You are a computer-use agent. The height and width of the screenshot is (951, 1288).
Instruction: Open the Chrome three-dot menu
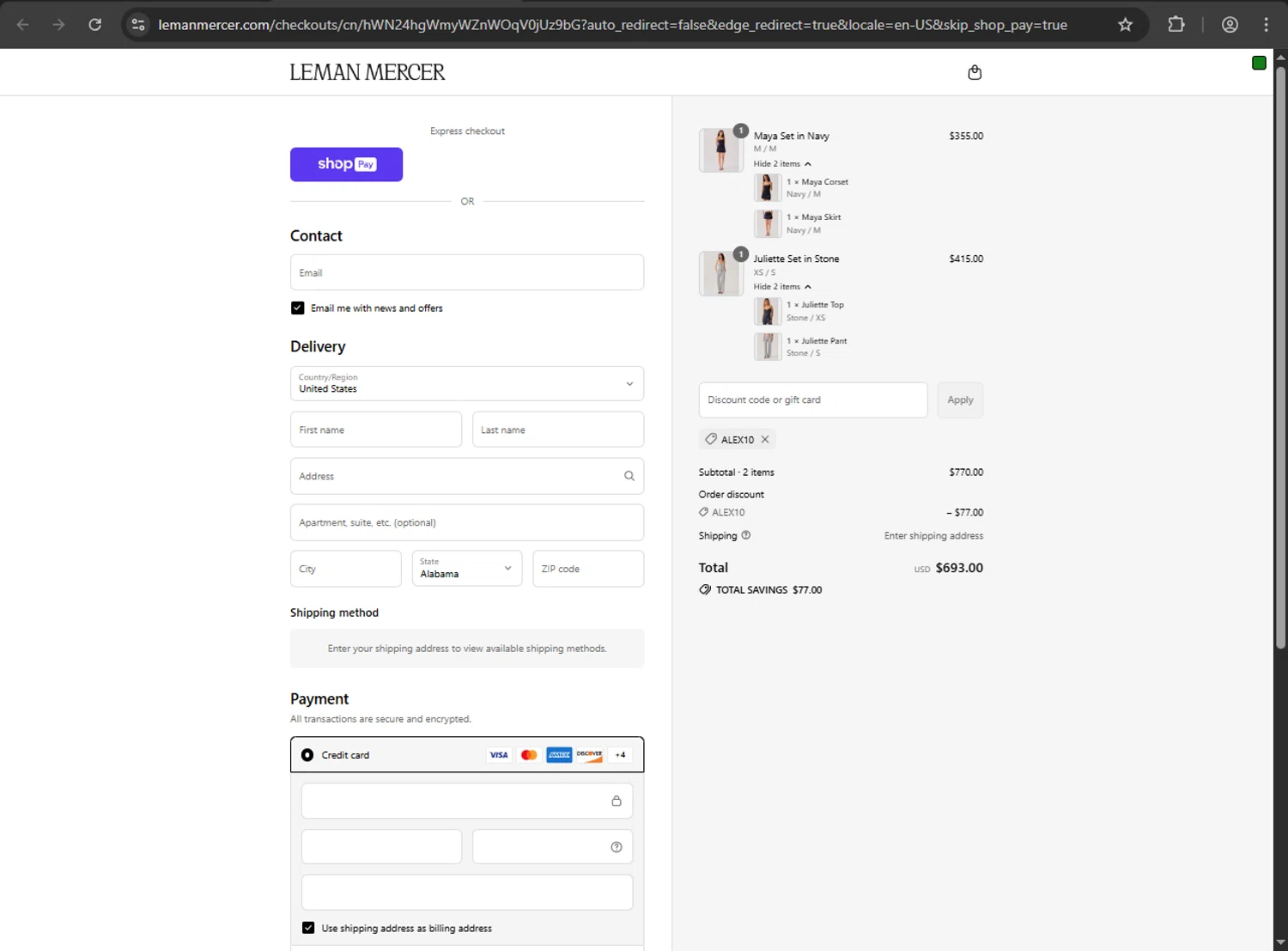click(x=1266, y=24)
